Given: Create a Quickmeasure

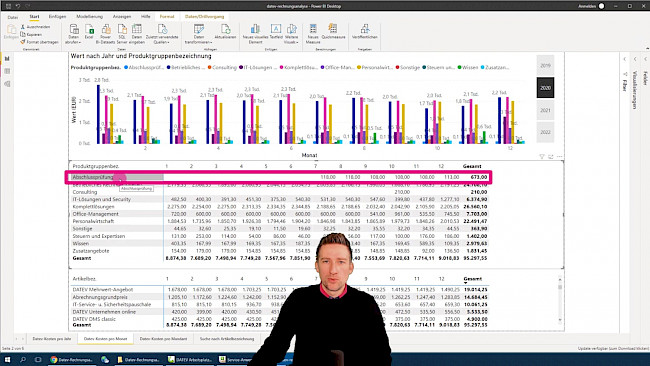Looking at the screenshot, I should [333, 32].
